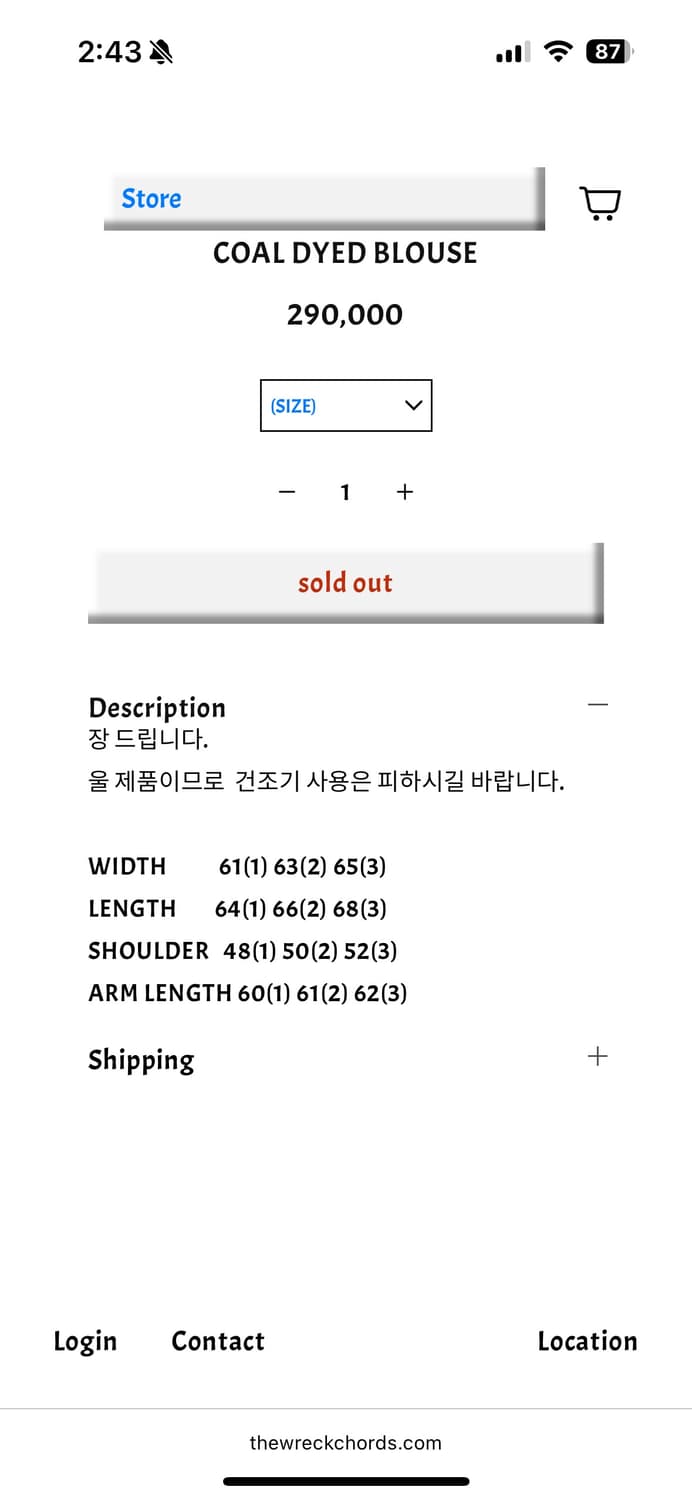Increase quantity with the plus button
The image size is (692, 1500).
405,491
